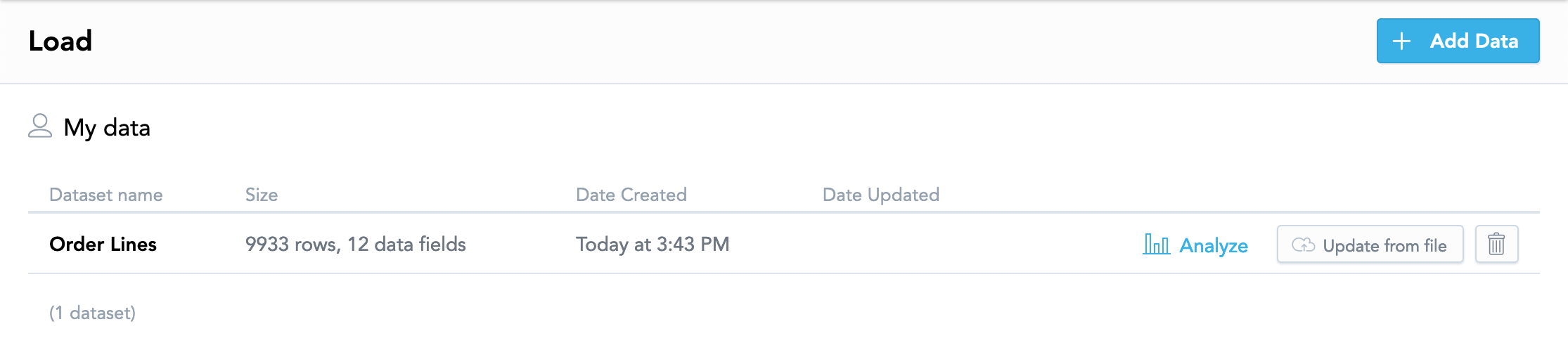The height and width of the screenshot is (350, 1568).
Task: Click the bar chart Analyze icon
Action: pyautogui.click(x=1157, y=244)
